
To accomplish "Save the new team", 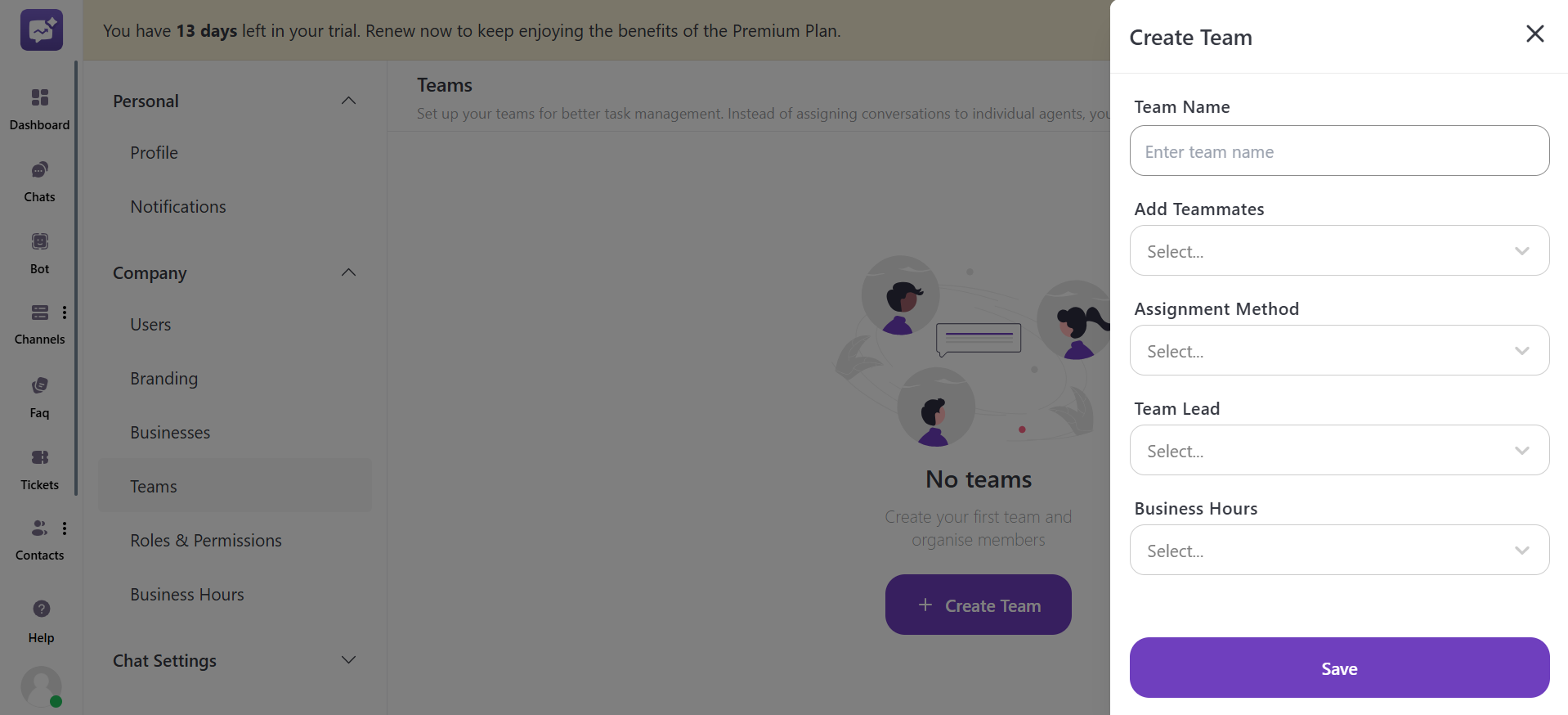I will tap(1338, 668).
